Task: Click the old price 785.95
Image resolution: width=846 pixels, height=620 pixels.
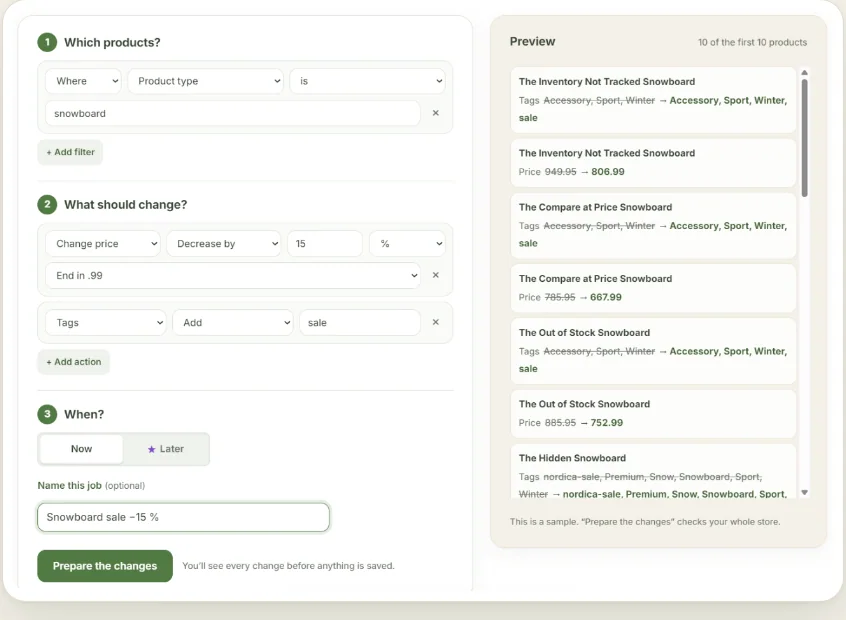Action: (560, 297)
